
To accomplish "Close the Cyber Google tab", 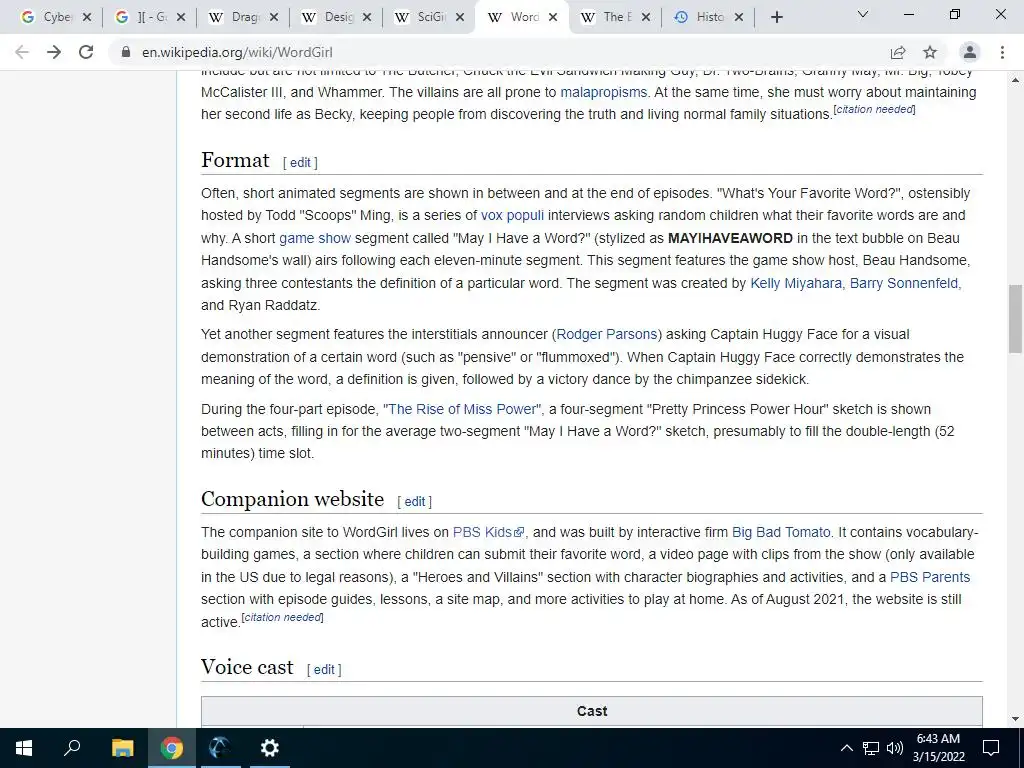I will (88, 18).
